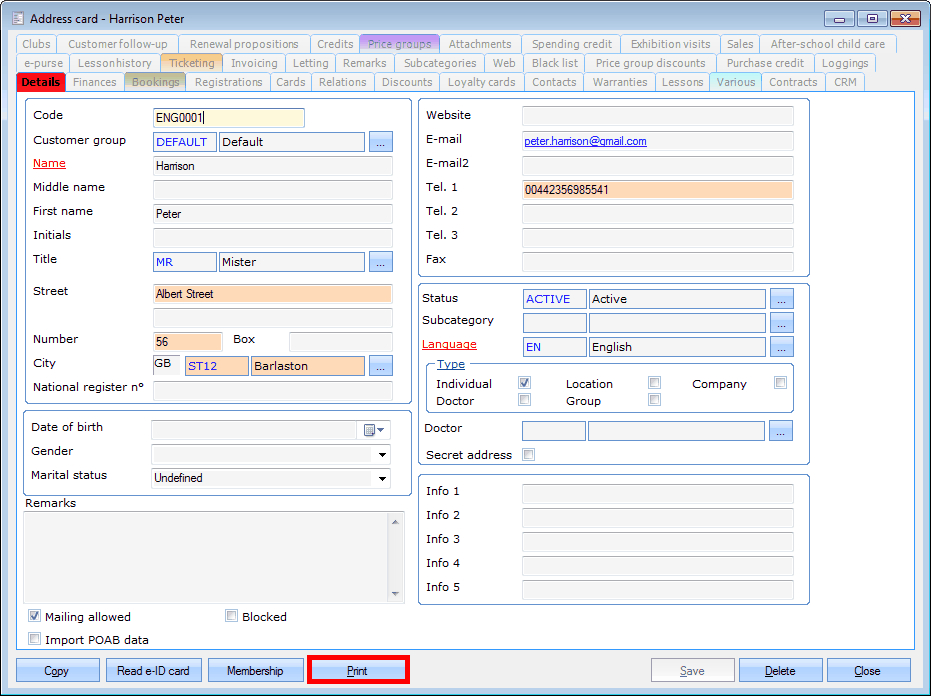Click the Title lookup ellipsis button
Screen dimensions: 931x696
tap(381, 262)
